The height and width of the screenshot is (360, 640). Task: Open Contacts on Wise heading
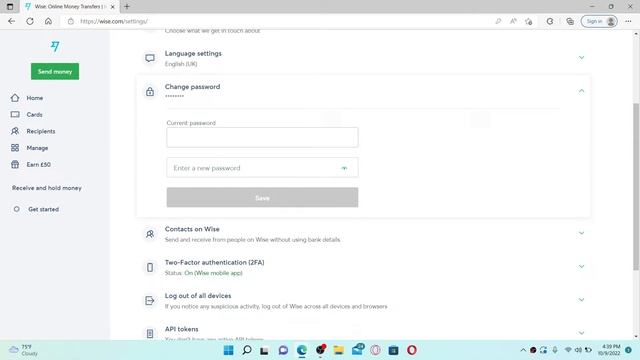(x=192, y=229)
